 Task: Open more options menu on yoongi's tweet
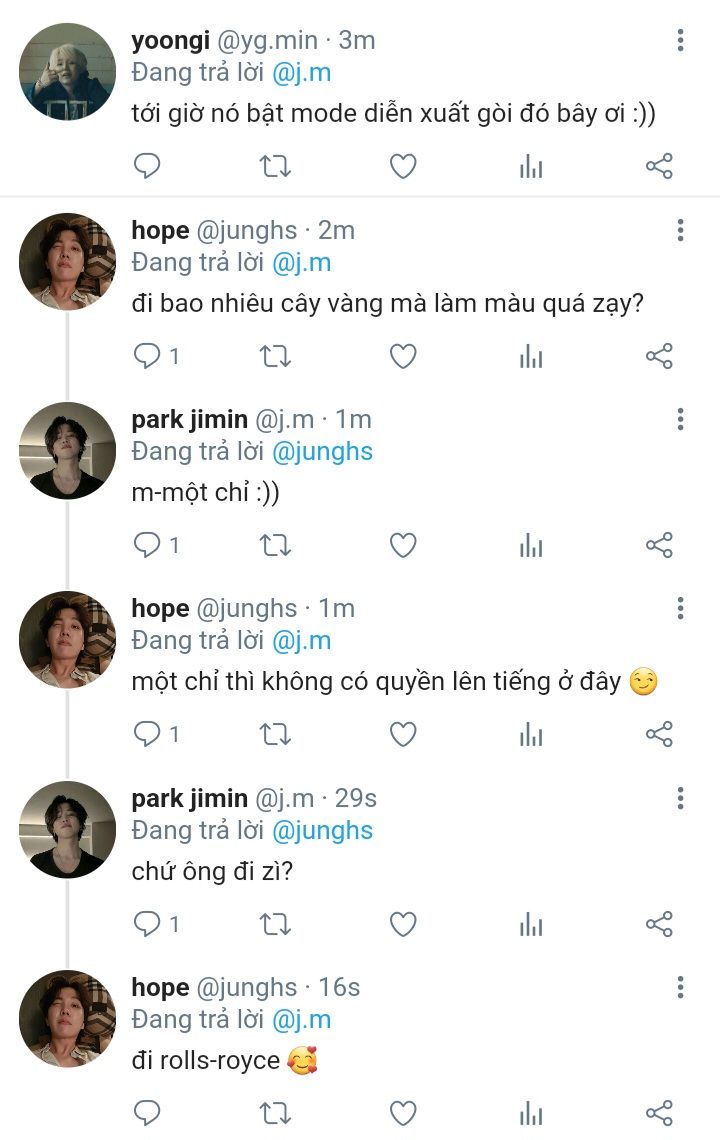coord(680,41)
